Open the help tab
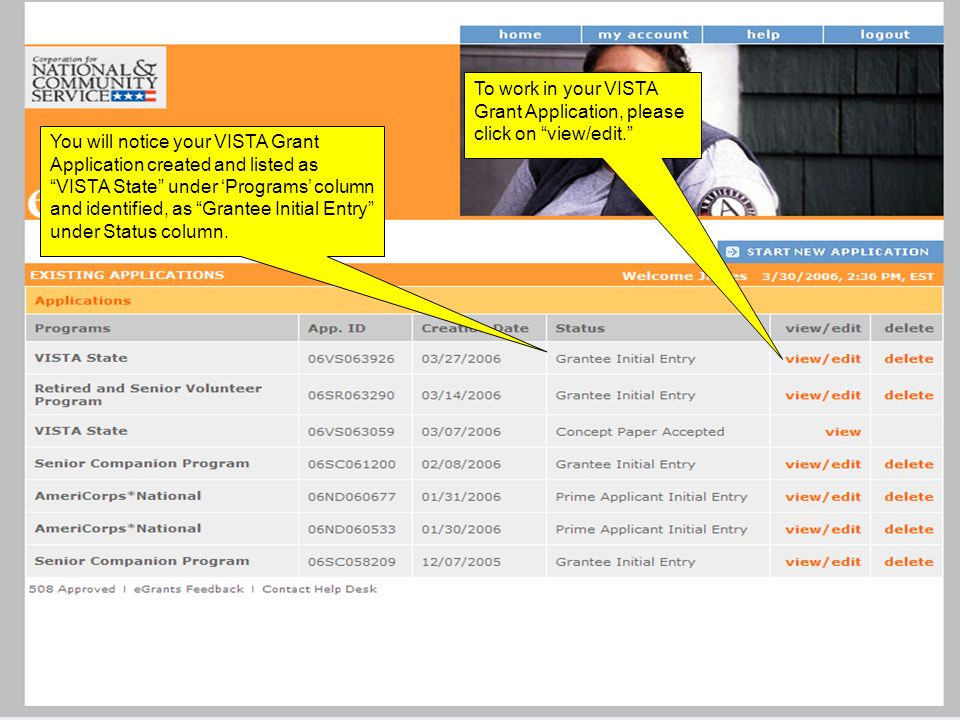960x720 pixels. click(763, 34)
